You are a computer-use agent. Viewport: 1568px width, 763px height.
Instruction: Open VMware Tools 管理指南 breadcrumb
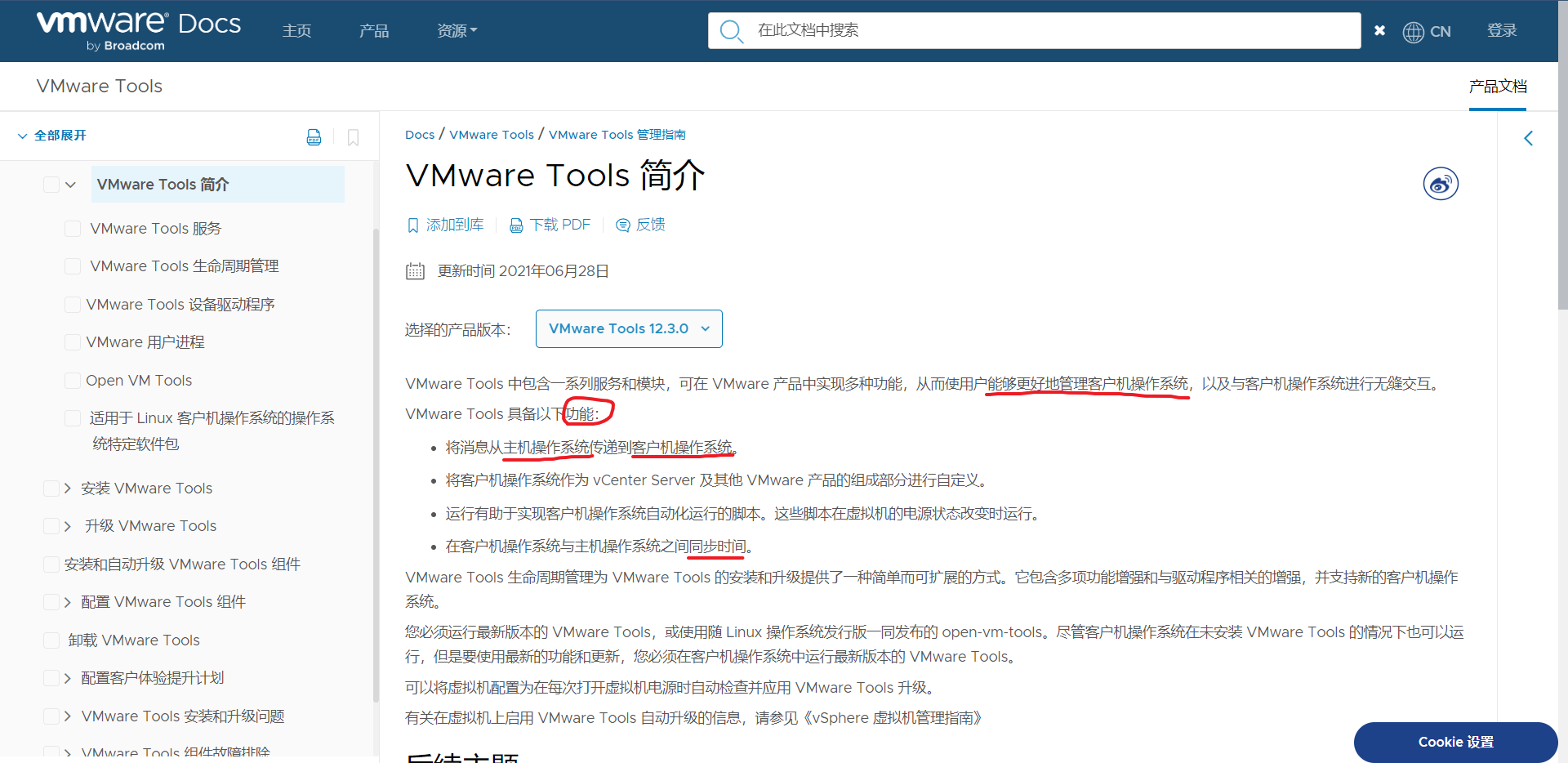tap(617, 135)
